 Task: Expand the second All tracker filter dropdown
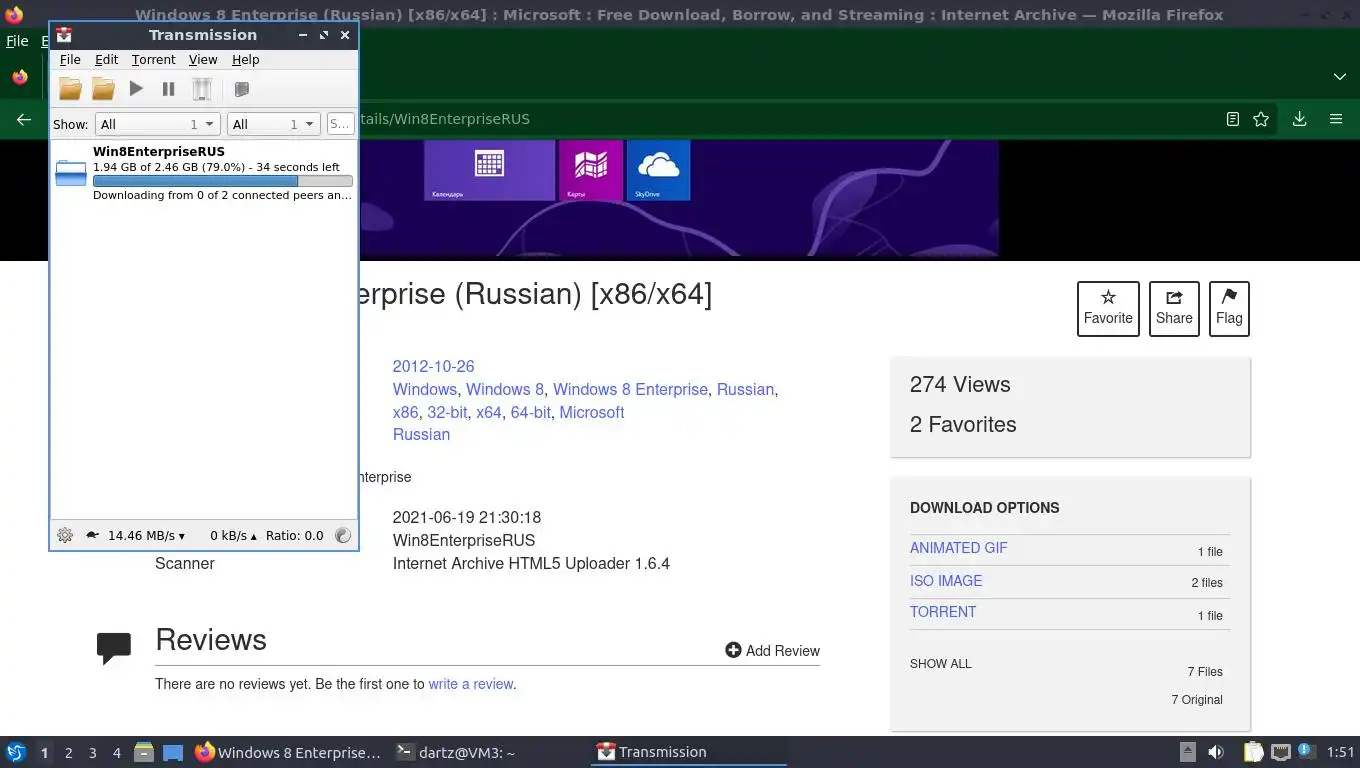click(273, 124)
